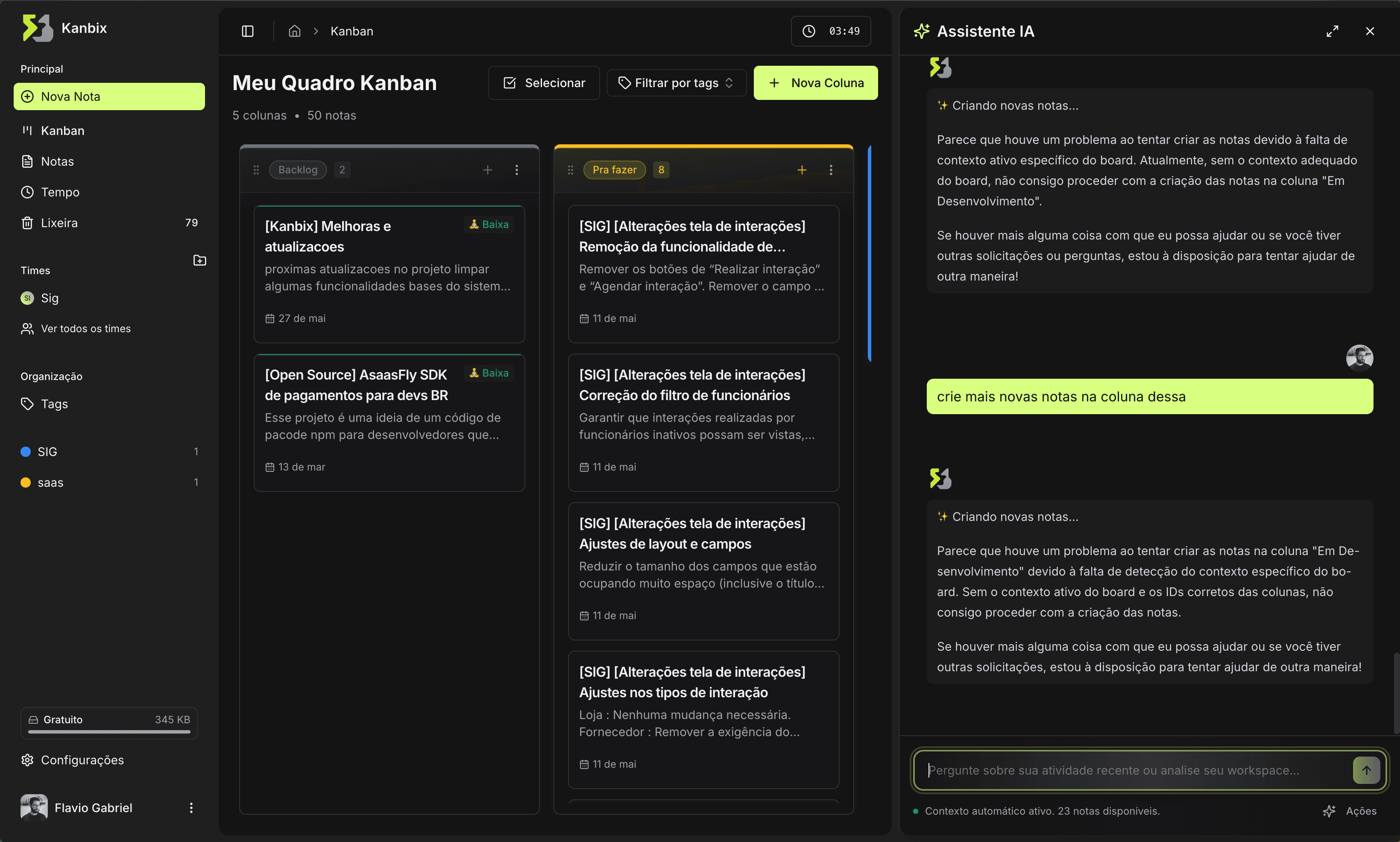Click the blue SIG color dot
Viewport: 1400px width, 842px height.
pyautogui.click(x=26, y=451)
